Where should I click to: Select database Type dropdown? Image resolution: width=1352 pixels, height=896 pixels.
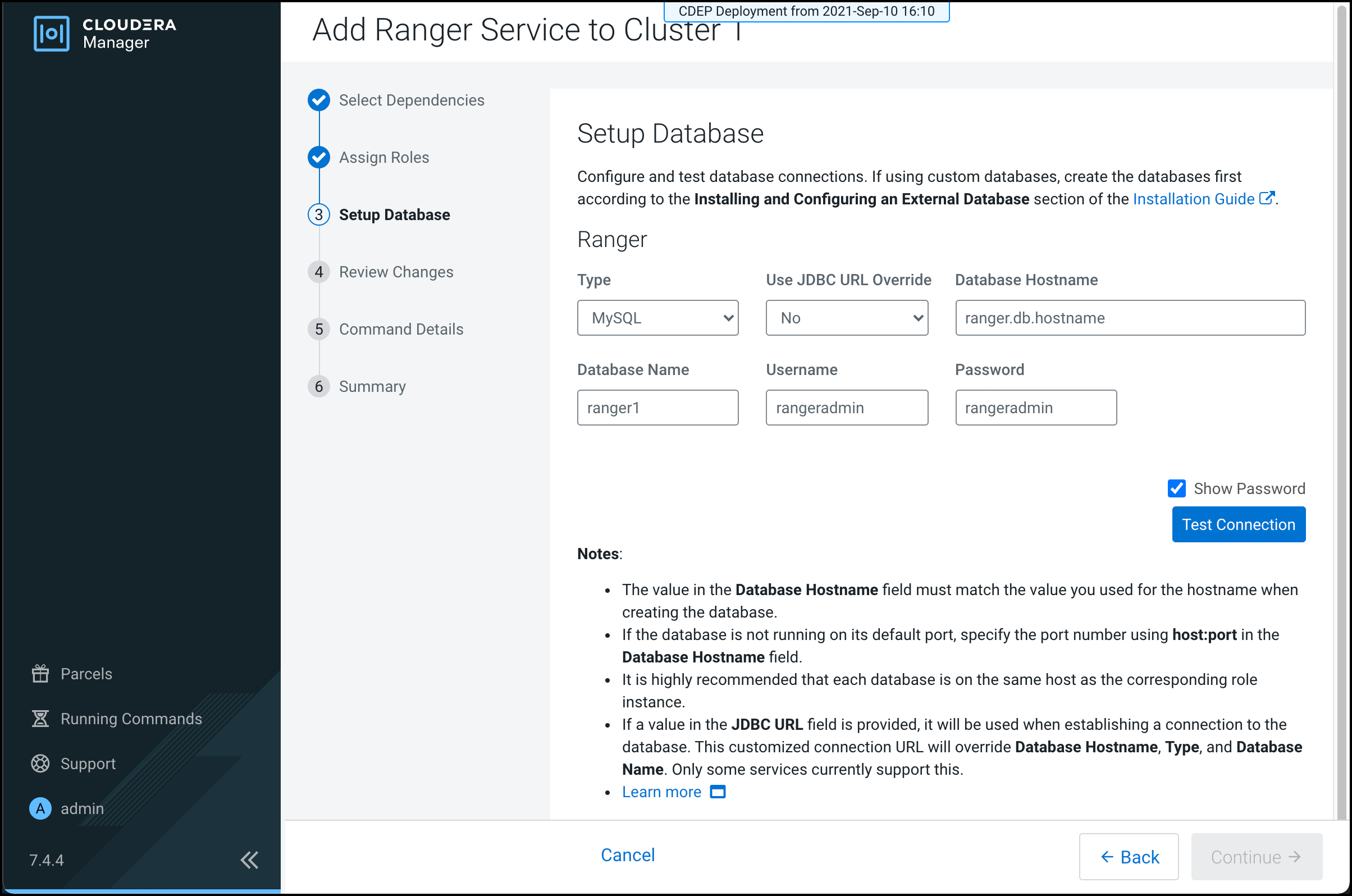(x=657, y=317)
